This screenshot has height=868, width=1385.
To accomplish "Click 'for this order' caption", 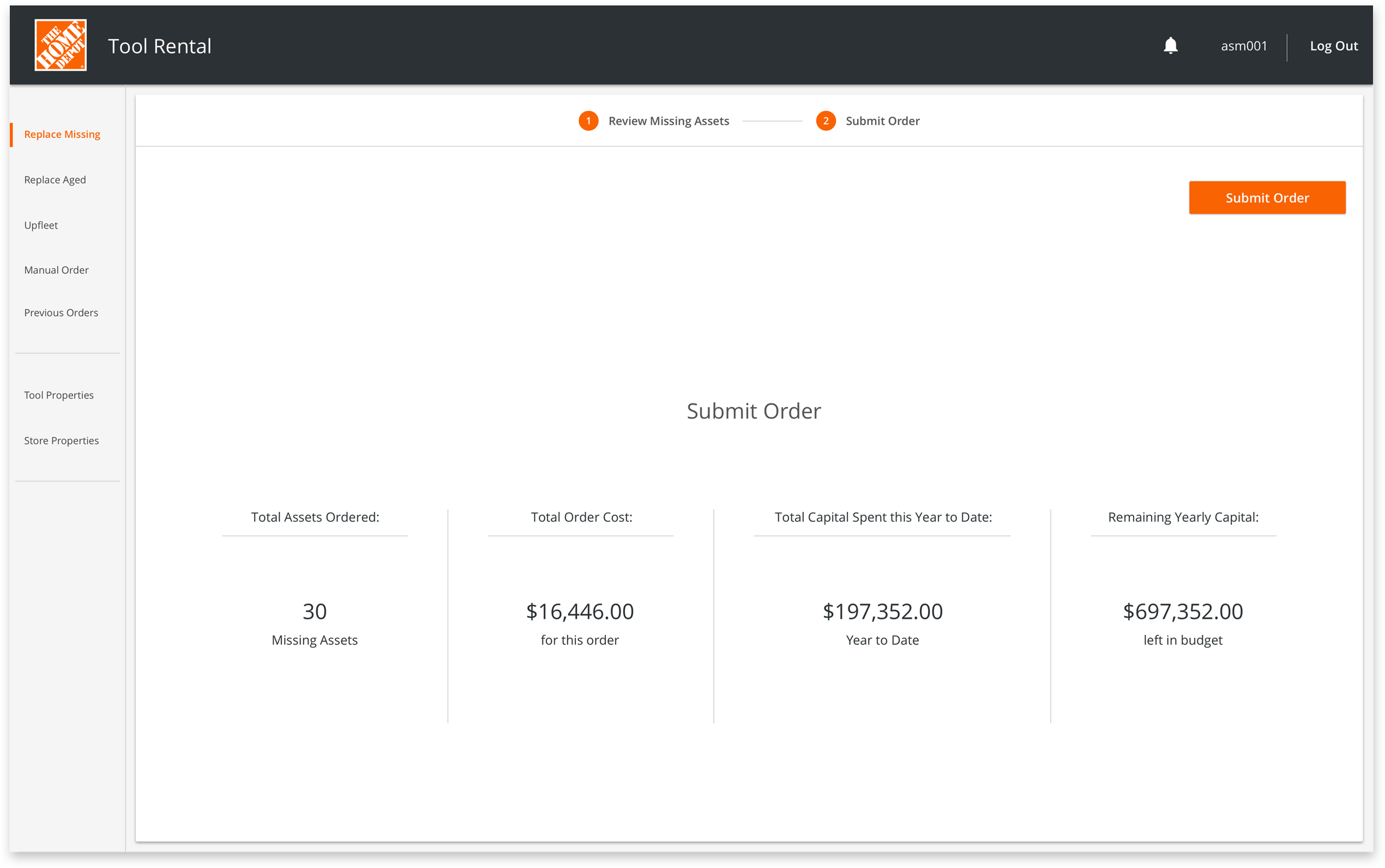I will [579, 640].
